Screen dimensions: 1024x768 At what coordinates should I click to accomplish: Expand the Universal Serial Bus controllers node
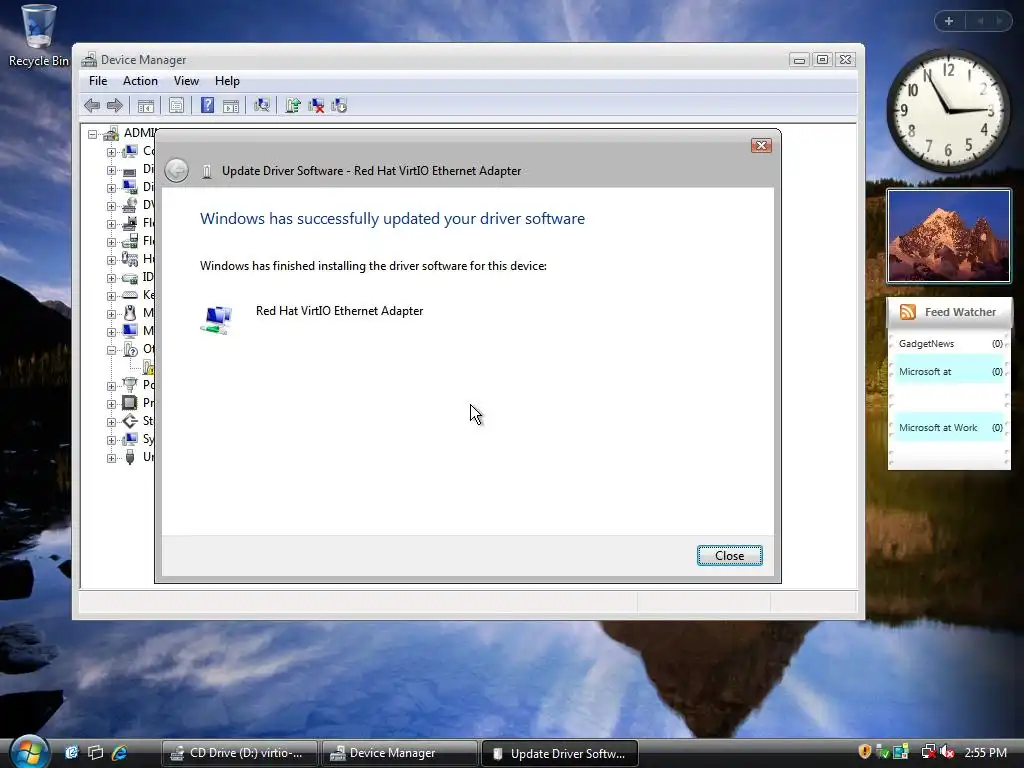[x=111, y=458]
